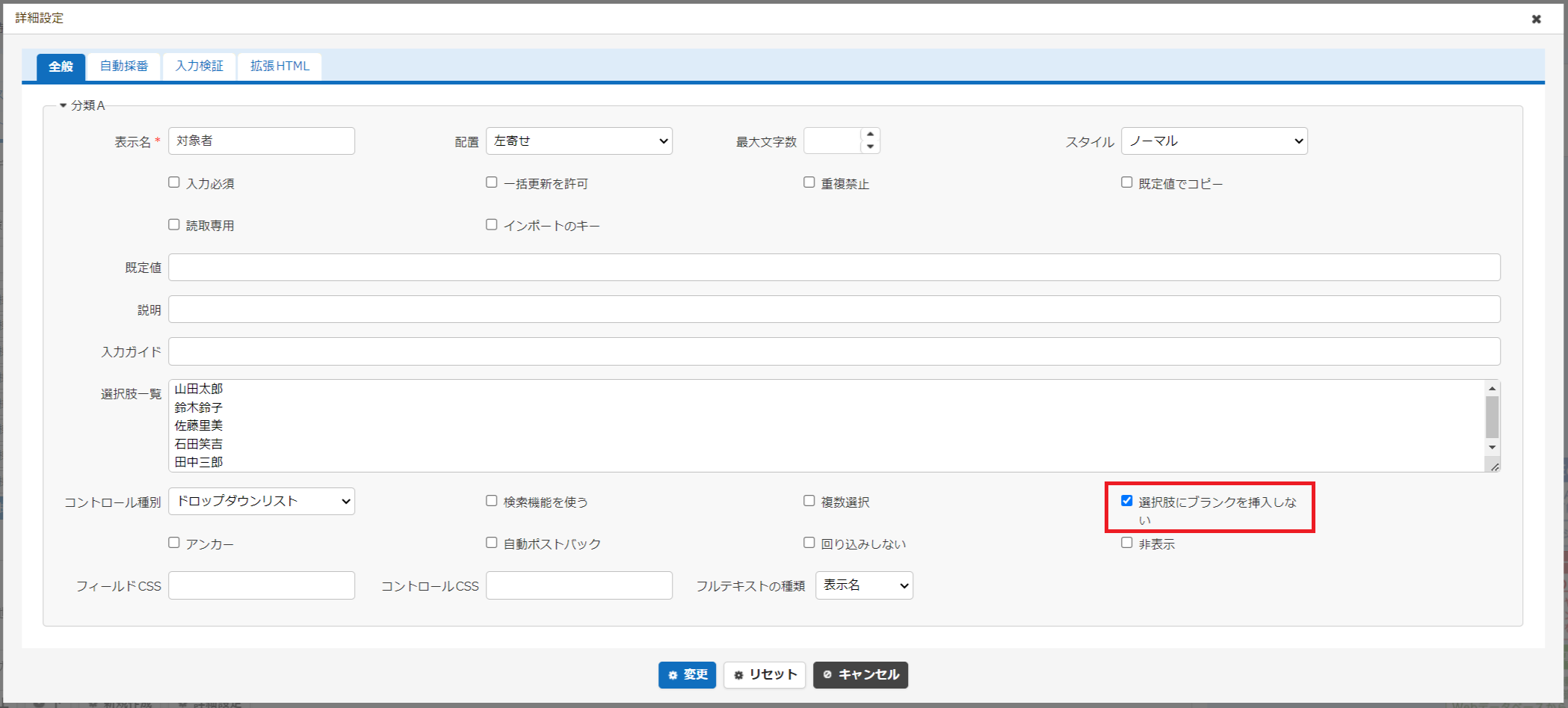1568x708 pixels.
Task: Increase 最大文字数 with the up arrow
Action: click(870, 135)
